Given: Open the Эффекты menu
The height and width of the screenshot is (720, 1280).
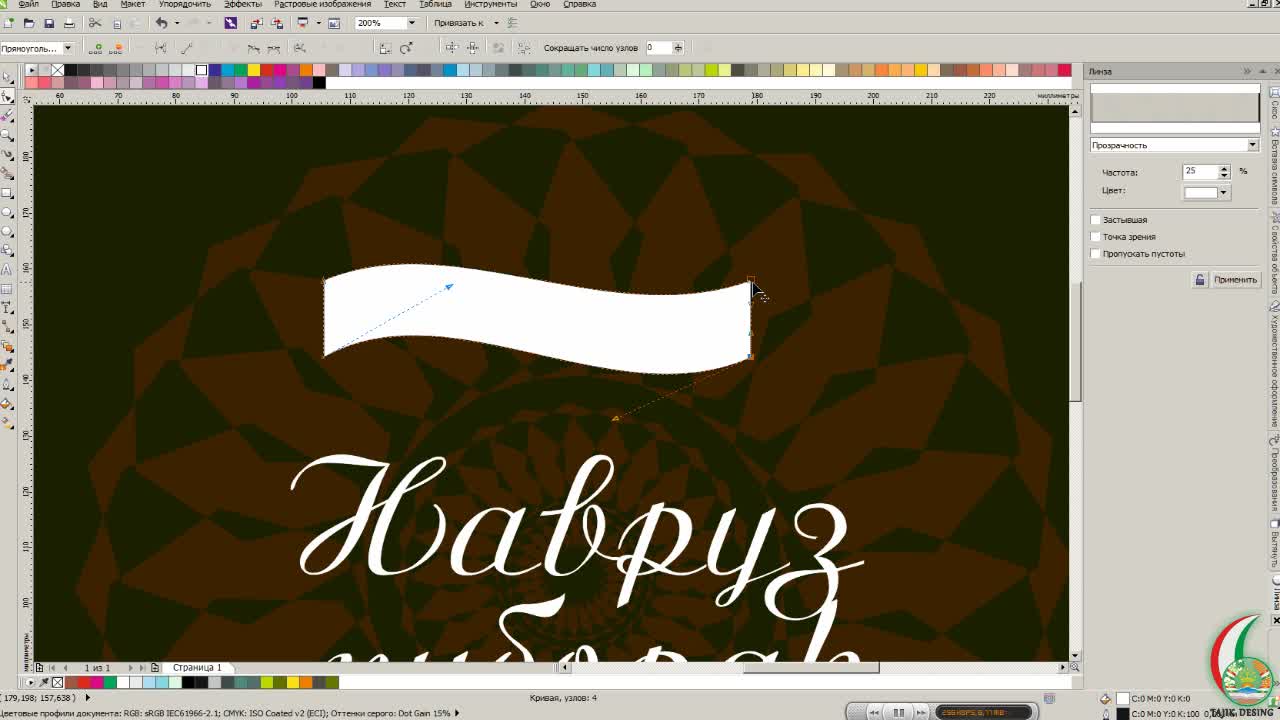Looking at the screenshot, I should point(243,4).
